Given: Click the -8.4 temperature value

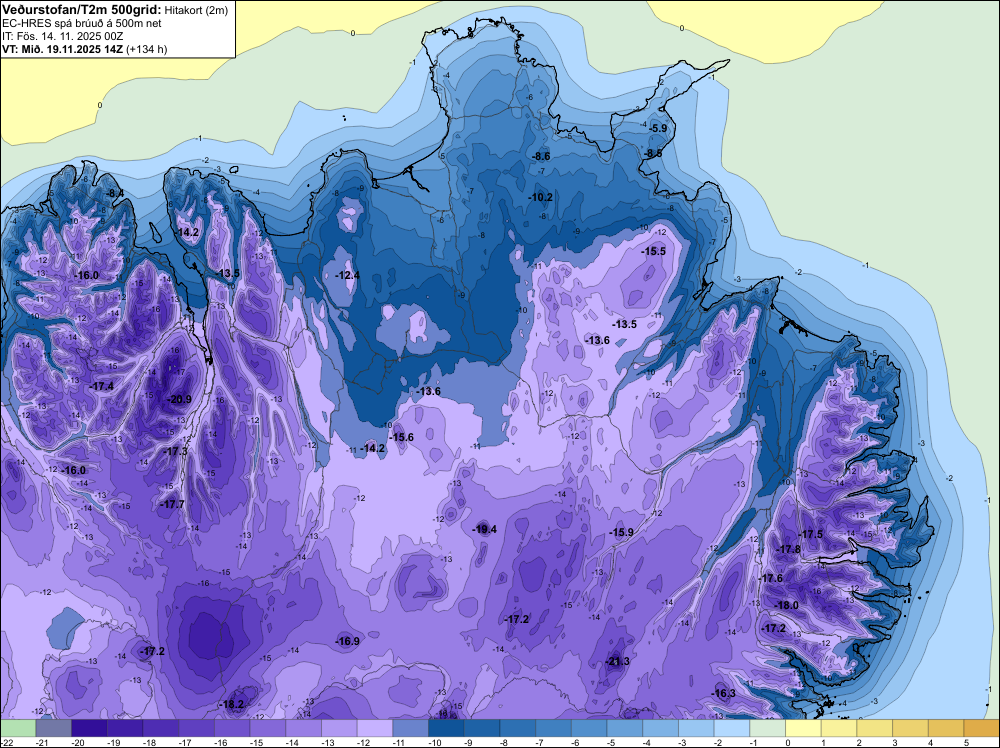Looking at the screenshot, I should (115, 193).
